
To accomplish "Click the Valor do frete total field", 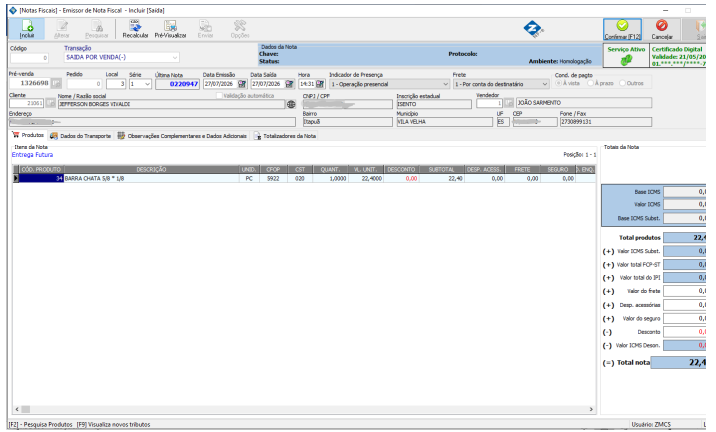I will [684, 291].
